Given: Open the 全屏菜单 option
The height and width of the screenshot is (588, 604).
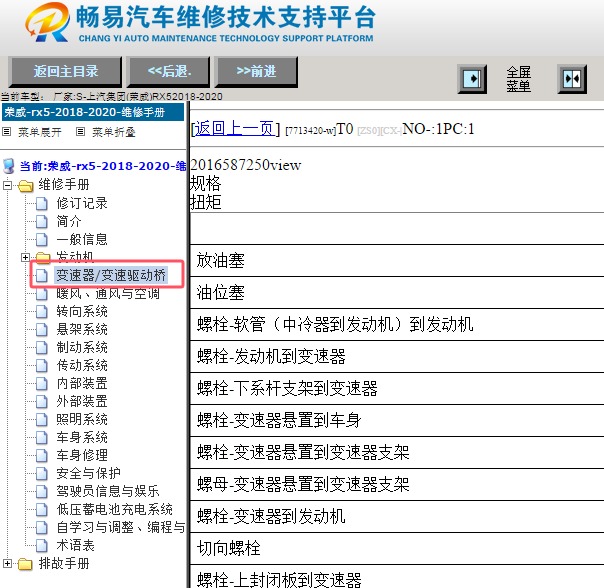Looking at the screenshot, I should tap(518, 79).
